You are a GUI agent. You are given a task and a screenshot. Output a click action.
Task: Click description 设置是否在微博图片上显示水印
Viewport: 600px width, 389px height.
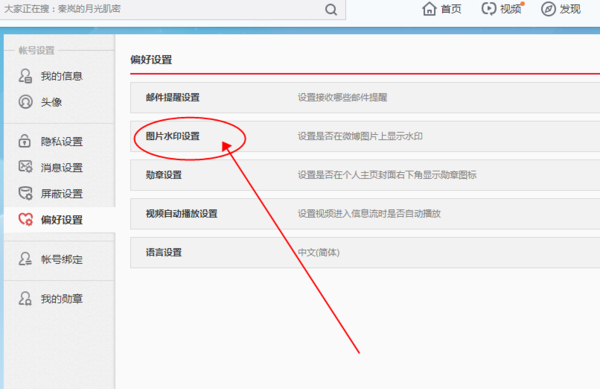click(x=360, y=136)
